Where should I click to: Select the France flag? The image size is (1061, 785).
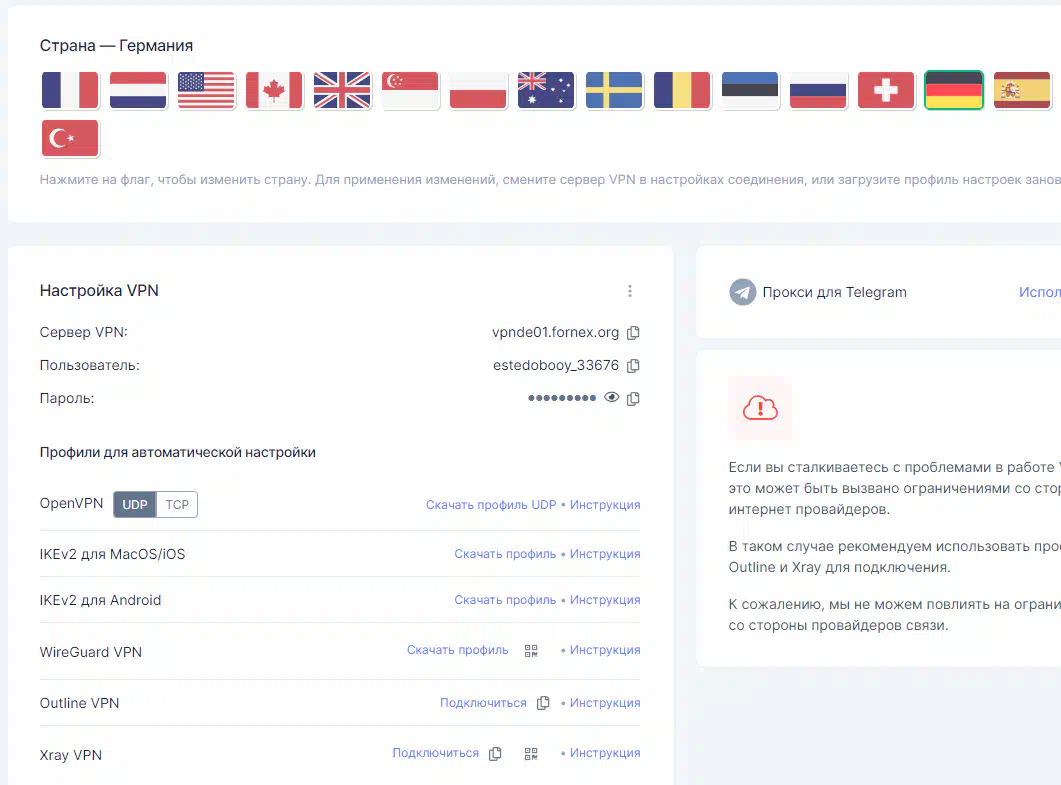pyautogui.click(x=70, y=90)
